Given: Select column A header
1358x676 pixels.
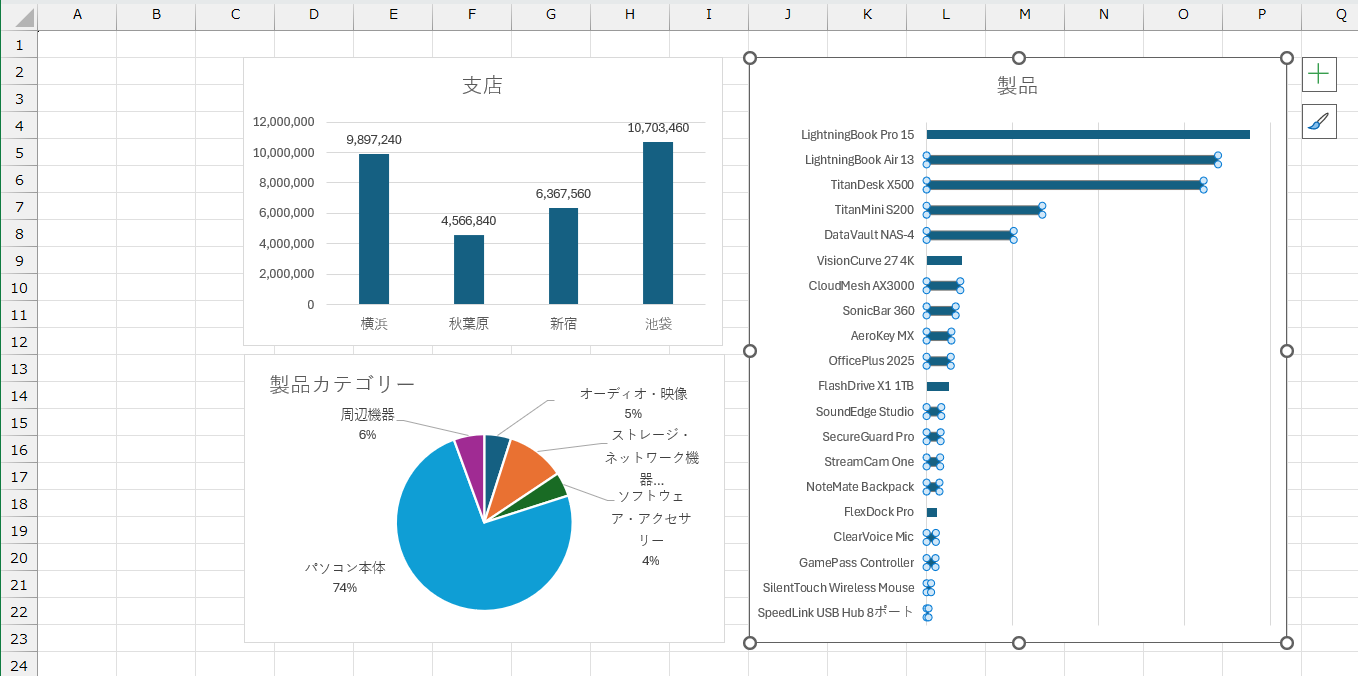Looking at the screenshot, I should click(x=77, y=15).
